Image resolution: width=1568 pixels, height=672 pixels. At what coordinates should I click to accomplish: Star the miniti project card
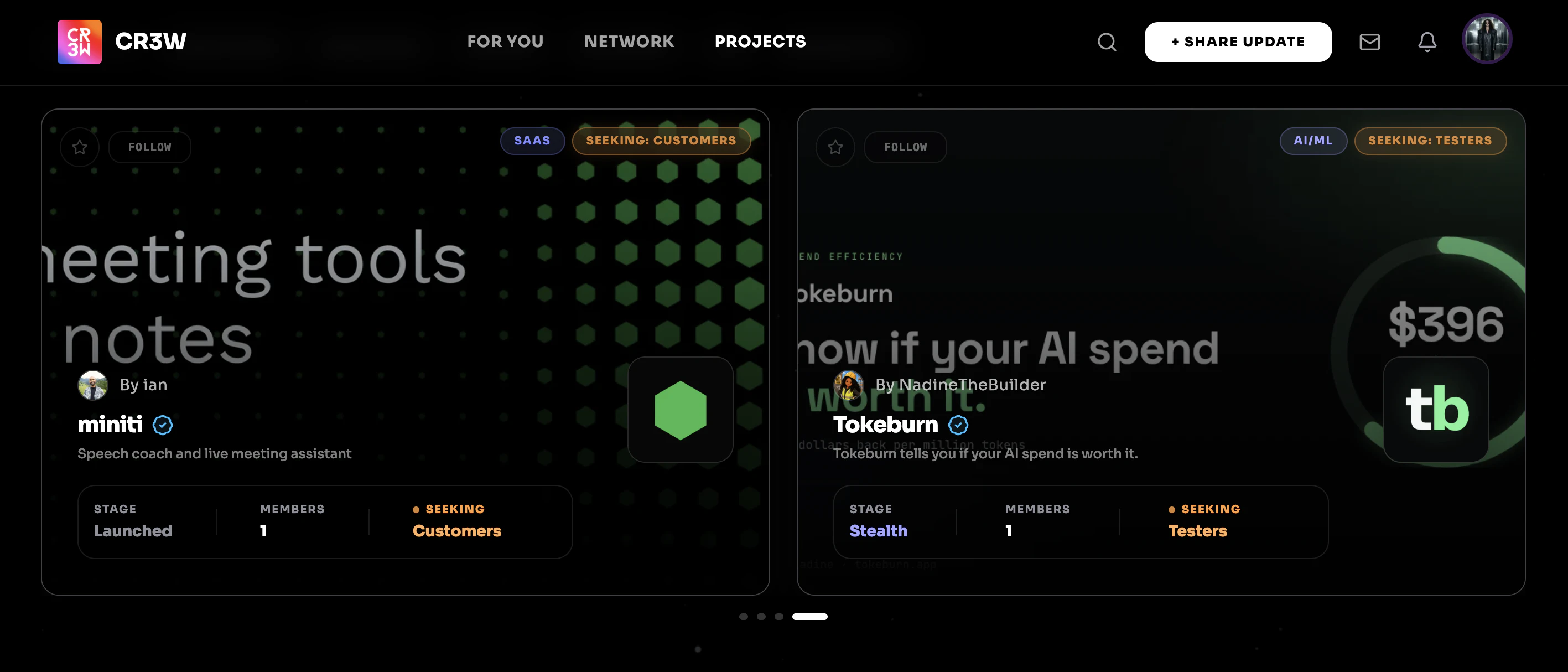tap(80, 147)
